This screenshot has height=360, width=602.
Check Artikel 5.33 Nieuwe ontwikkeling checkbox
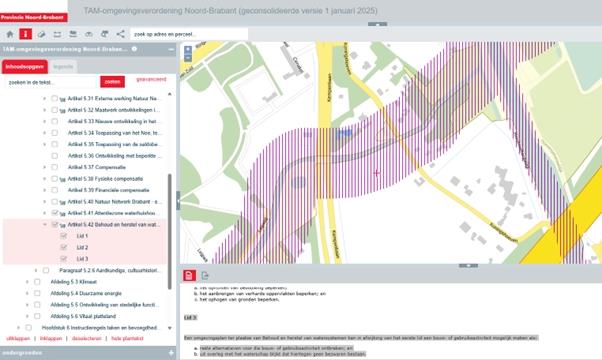(x=55, y=121)
